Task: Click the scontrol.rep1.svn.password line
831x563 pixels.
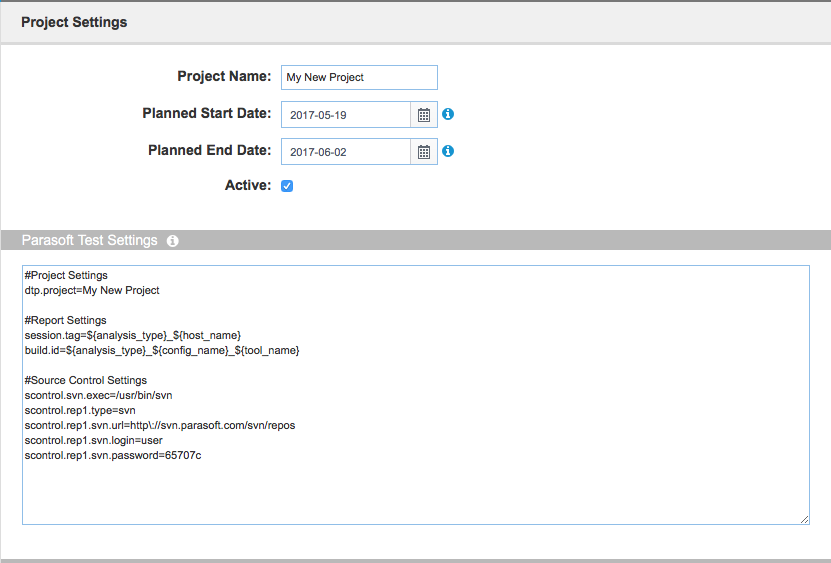Action: [x=113, y=455]
